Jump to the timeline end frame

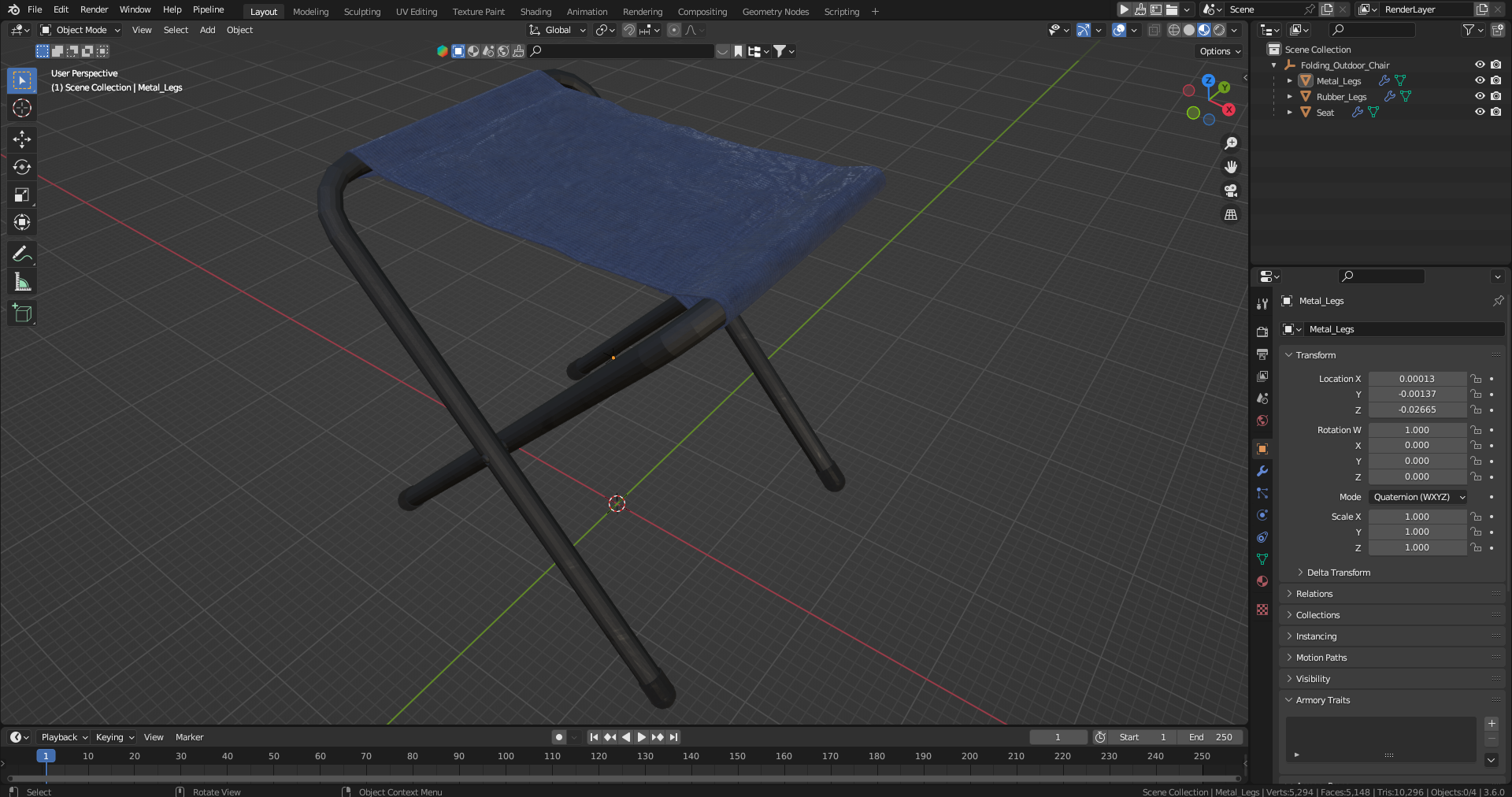click(x=673, y=737)
